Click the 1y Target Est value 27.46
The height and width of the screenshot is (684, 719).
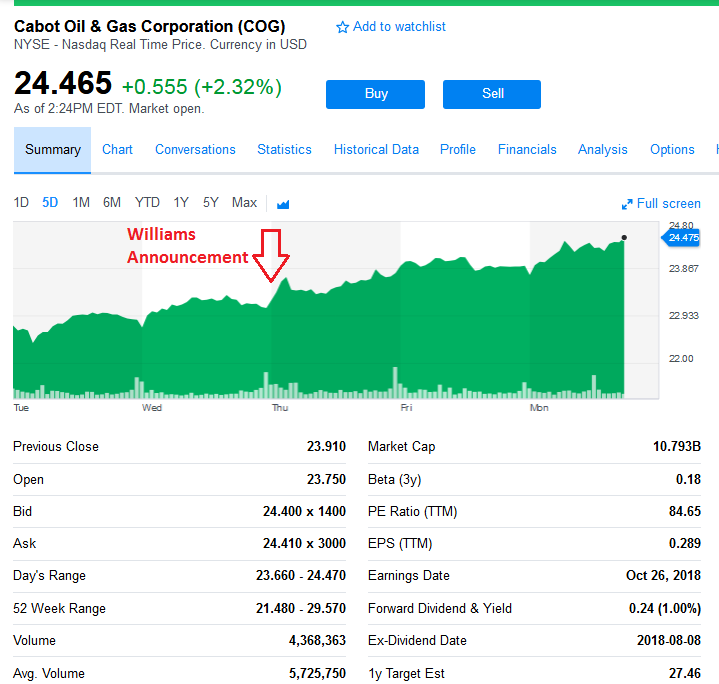(x=685, y=673)
